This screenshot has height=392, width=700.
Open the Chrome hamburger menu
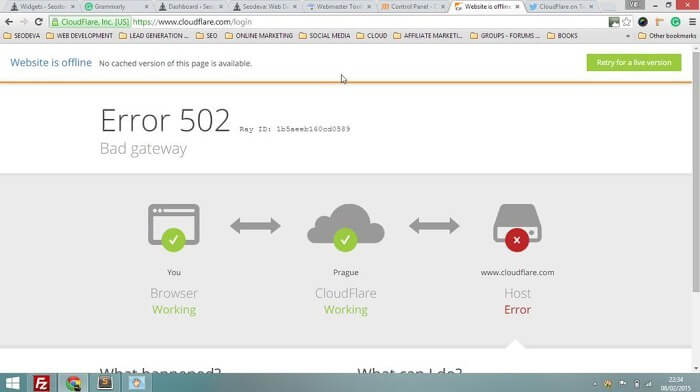pyautogui.click(x=692, y=22)
